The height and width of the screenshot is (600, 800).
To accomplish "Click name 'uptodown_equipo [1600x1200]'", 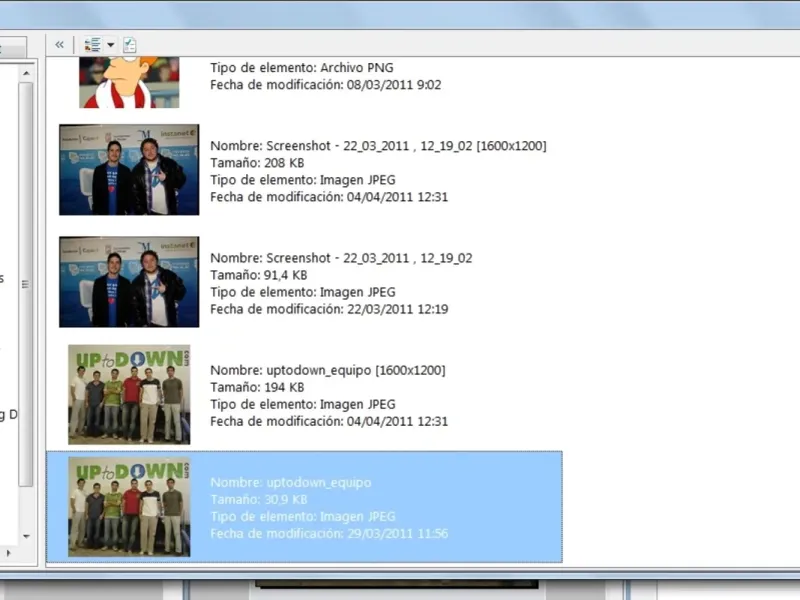I will (x=356, y=370).
